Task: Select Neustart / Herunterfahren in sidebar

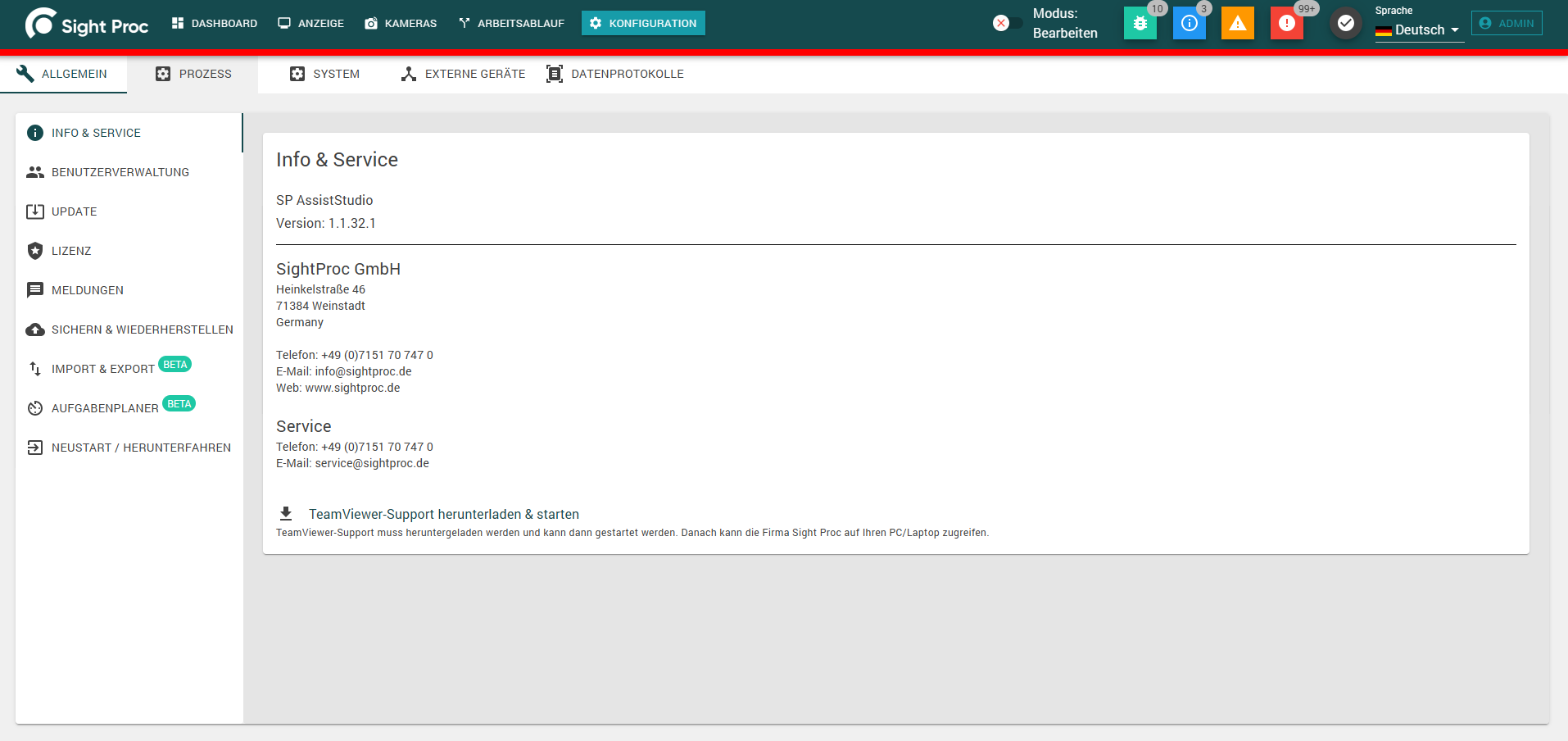Action: (129, 448)
